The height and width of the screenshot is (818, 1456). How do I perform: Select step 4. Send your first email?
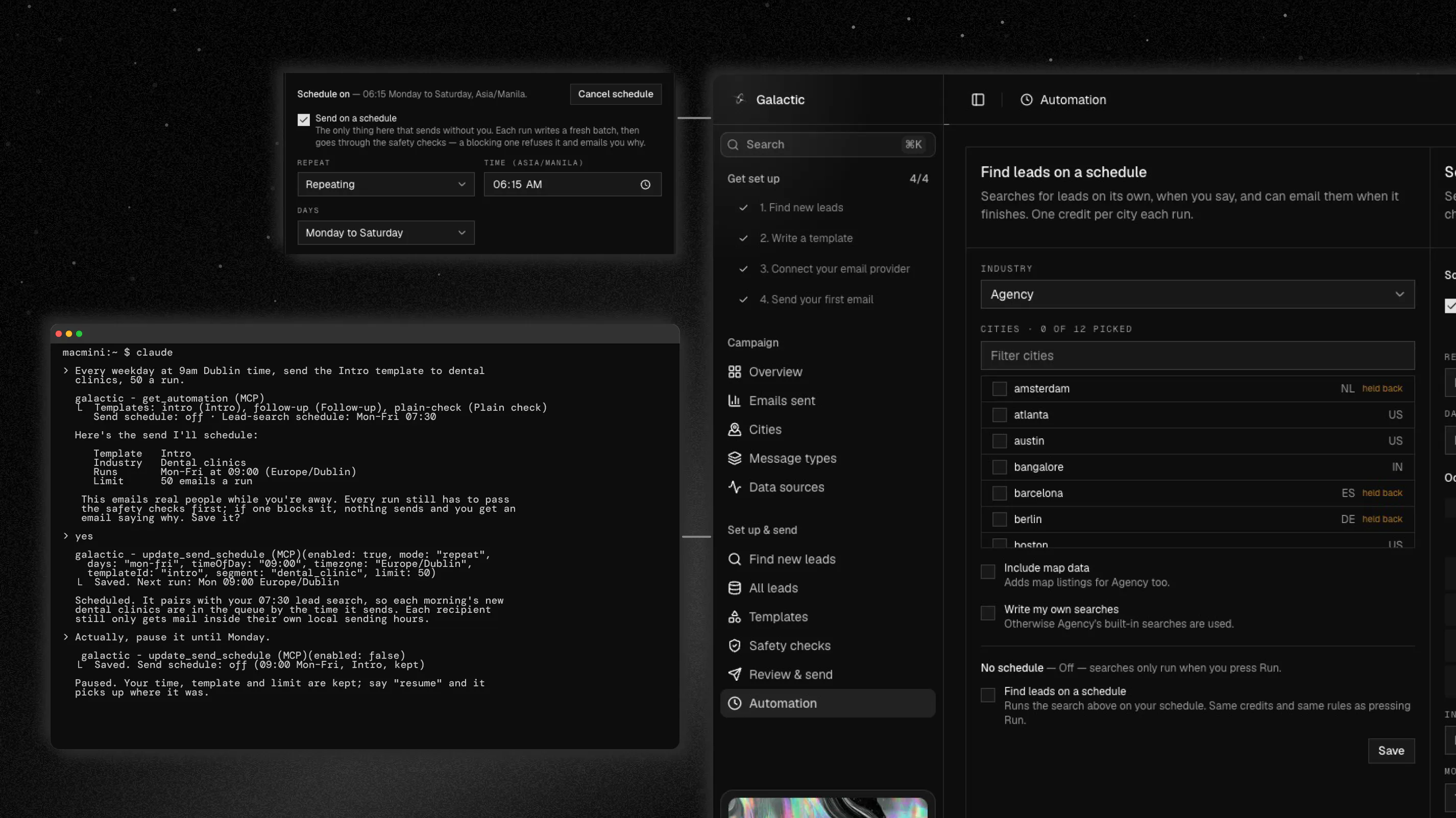(816, 300)
